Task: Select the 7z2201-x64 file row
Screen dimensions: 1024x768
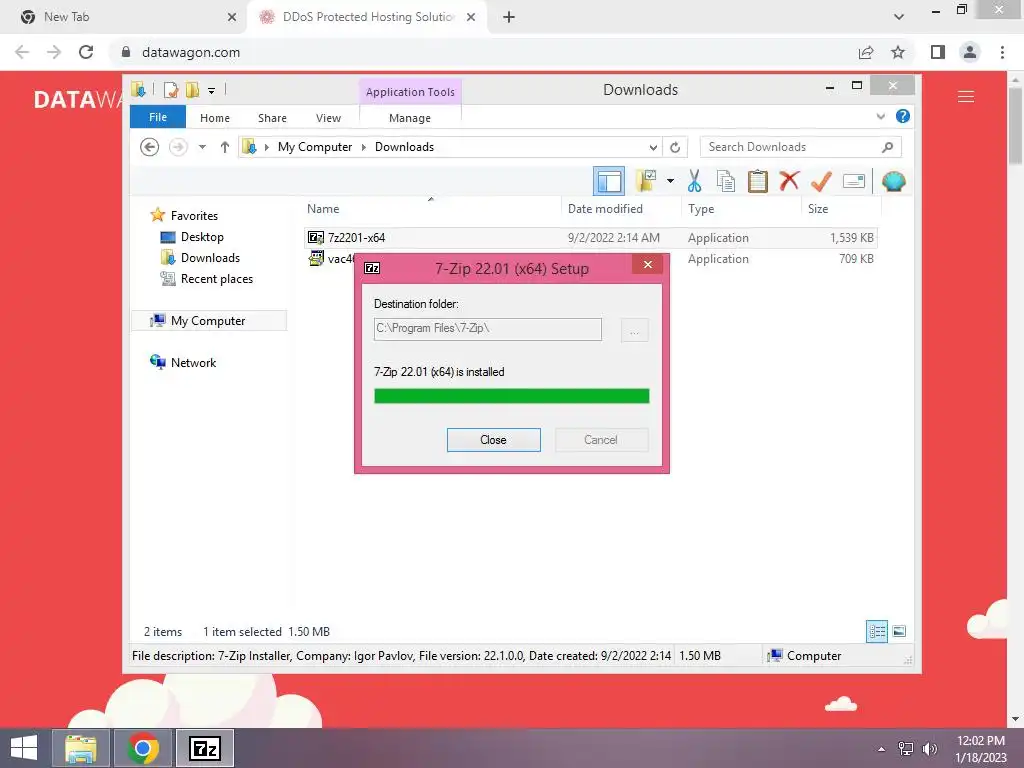Action: [590, 238]
